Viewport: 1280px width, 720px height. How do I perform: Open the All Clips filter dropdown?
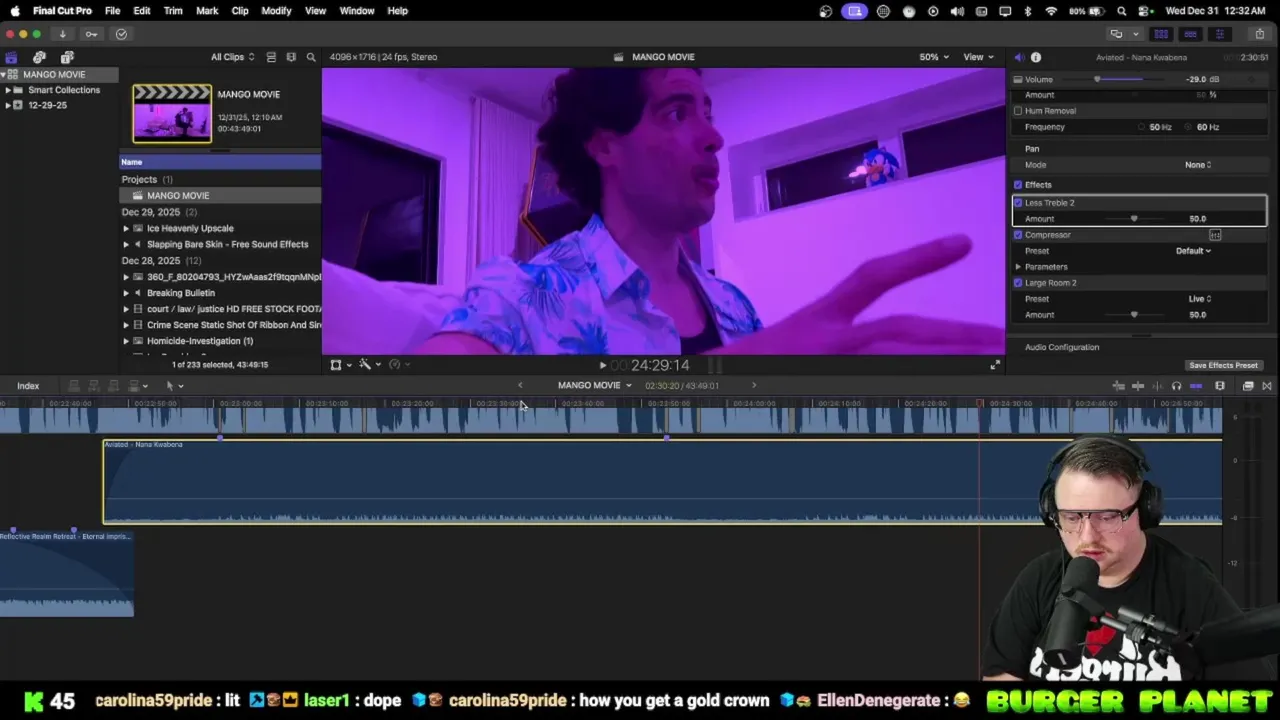[232, 57]
